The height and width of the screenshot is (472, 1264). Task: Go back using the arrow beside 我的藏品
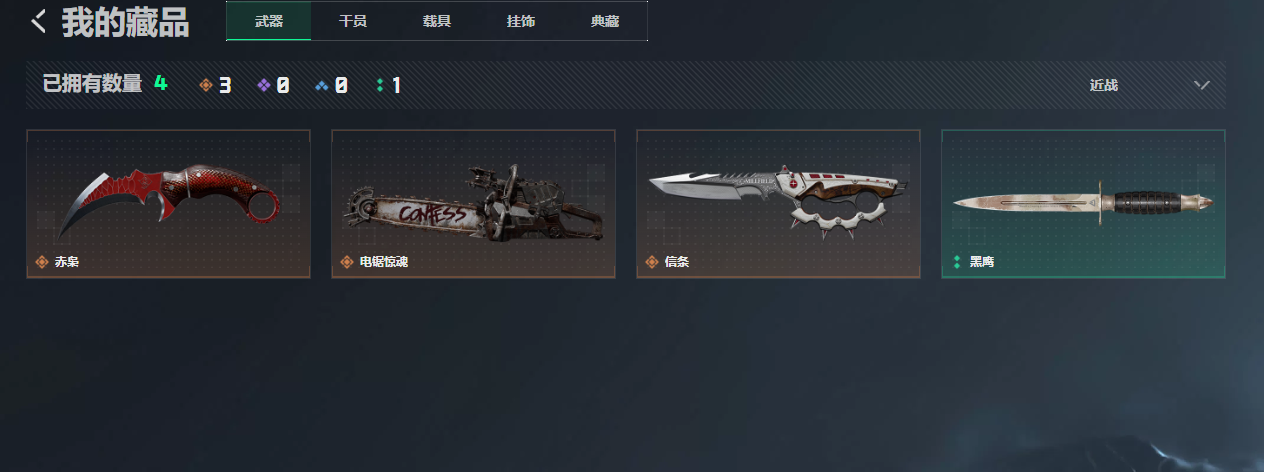pyautogui.click(x=39, y=21)
